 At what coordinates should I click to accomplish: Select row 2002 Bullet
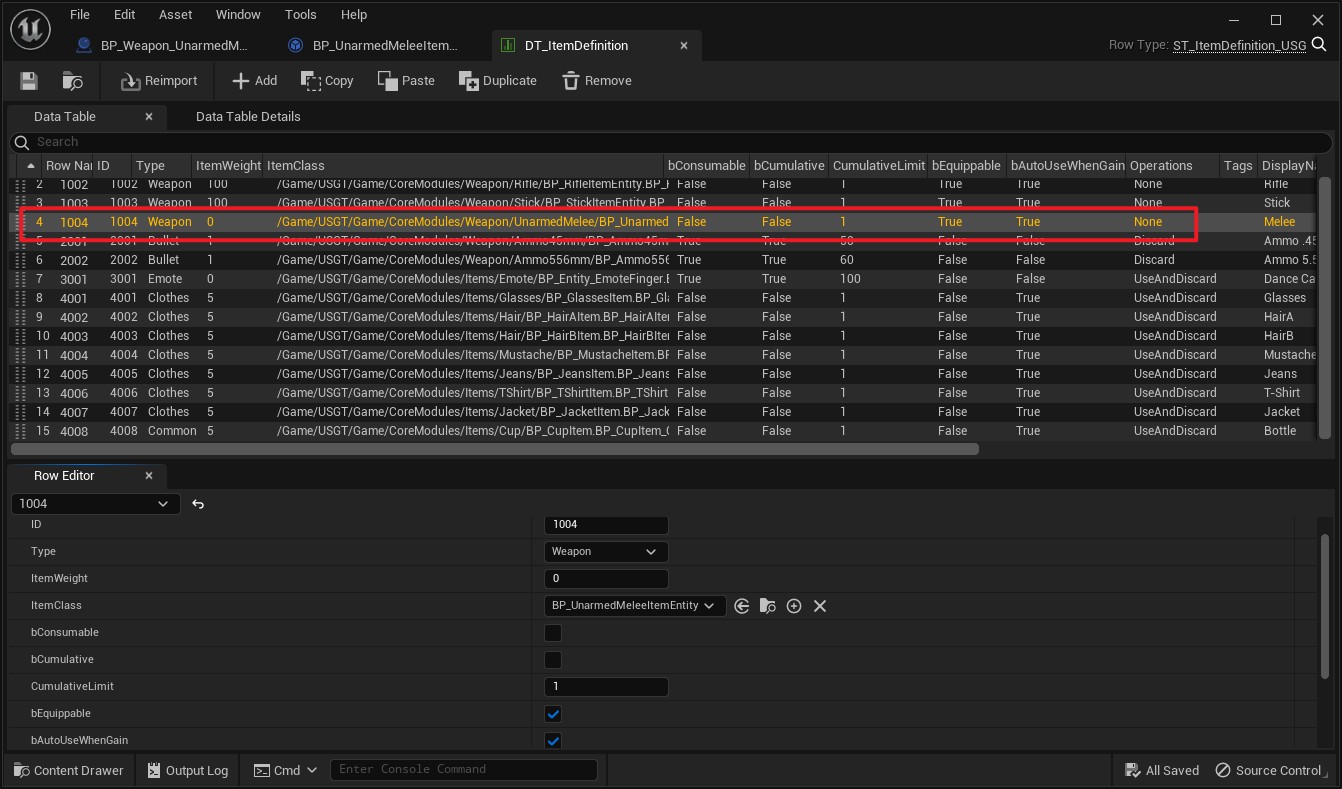click(x=664, y=260)
